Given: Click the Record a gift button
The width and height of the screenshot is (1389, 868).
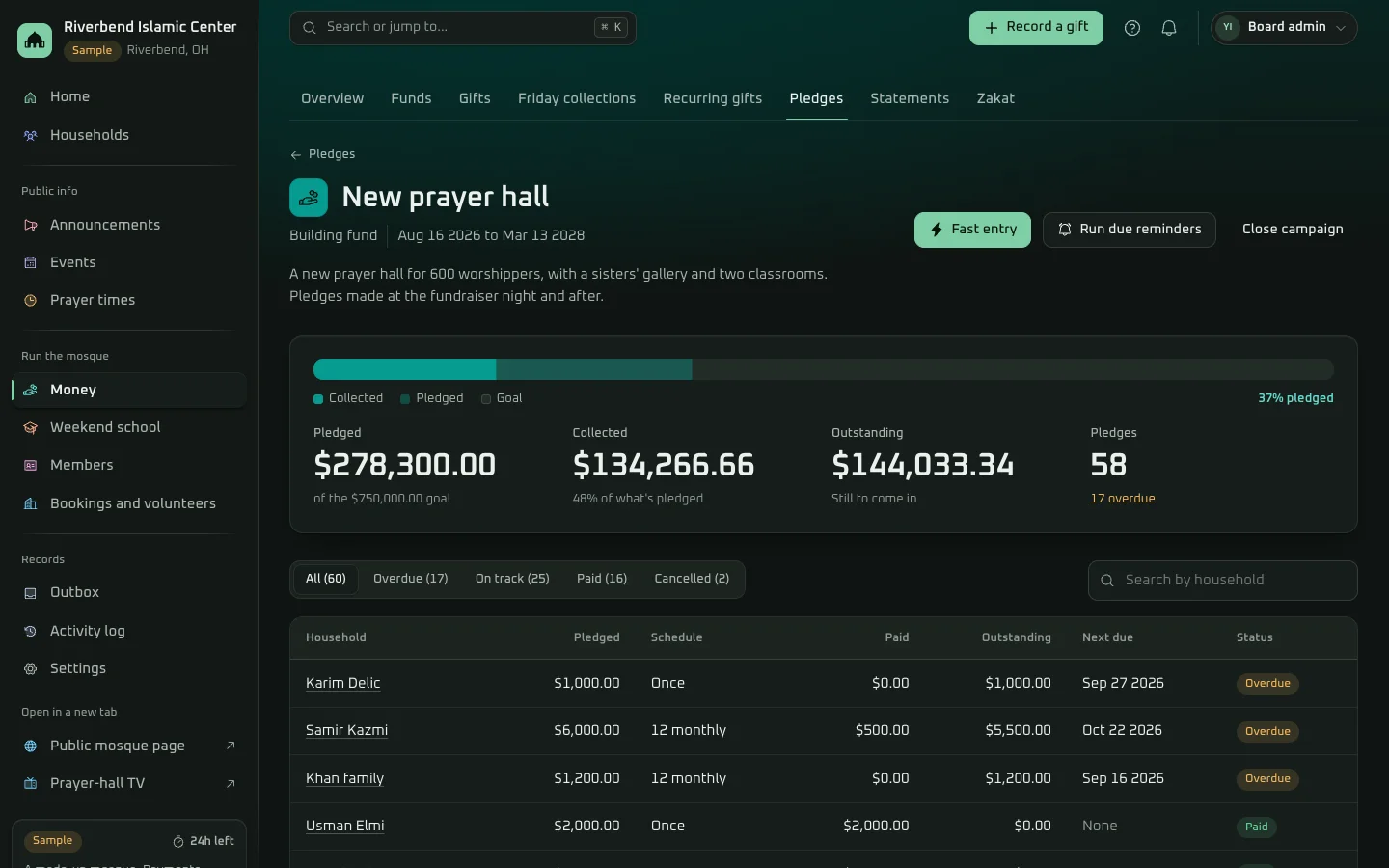Looking at the screenshot, I should tap(1036, 28).
